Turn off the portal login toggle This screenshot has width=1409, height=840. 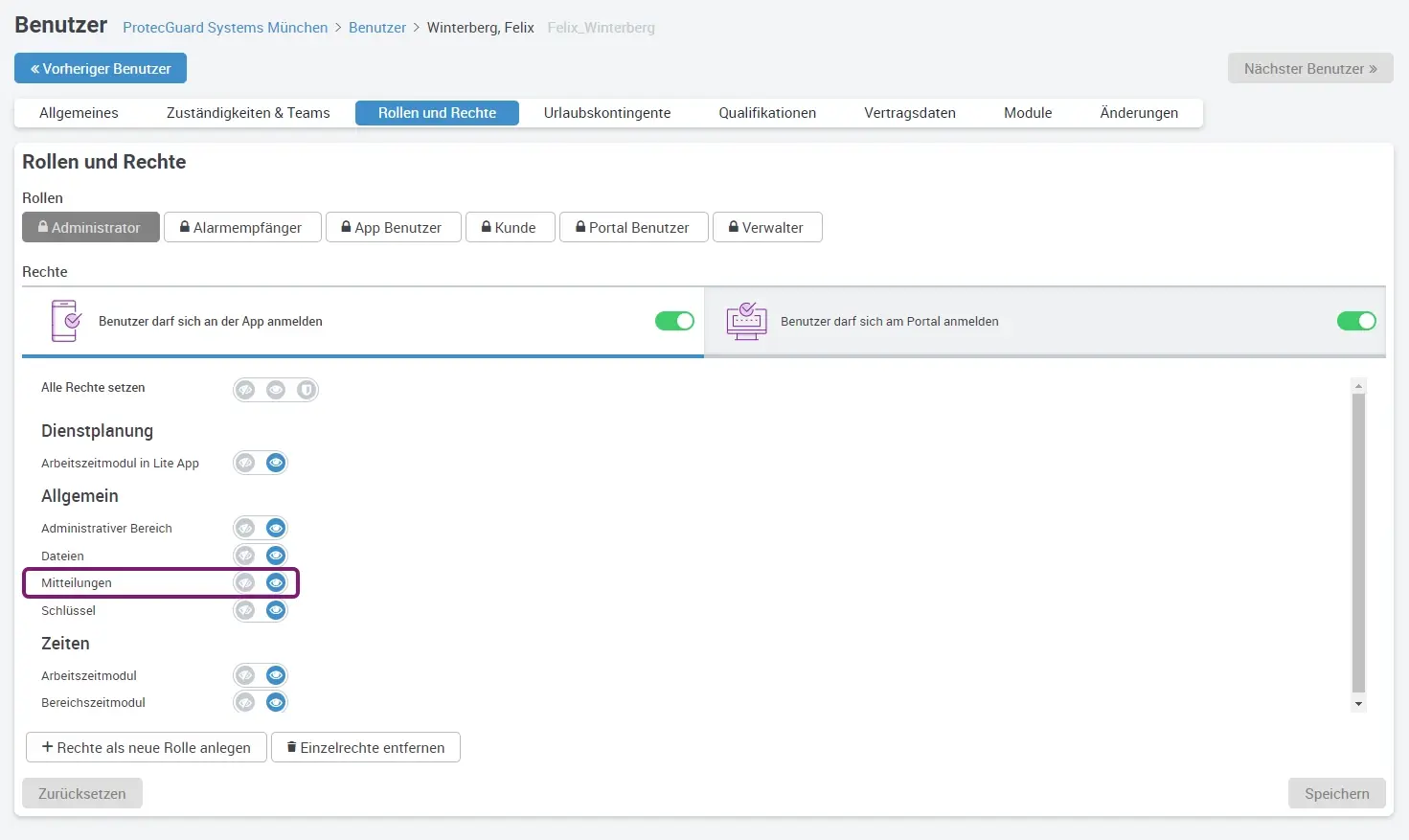click(1355, 321)
